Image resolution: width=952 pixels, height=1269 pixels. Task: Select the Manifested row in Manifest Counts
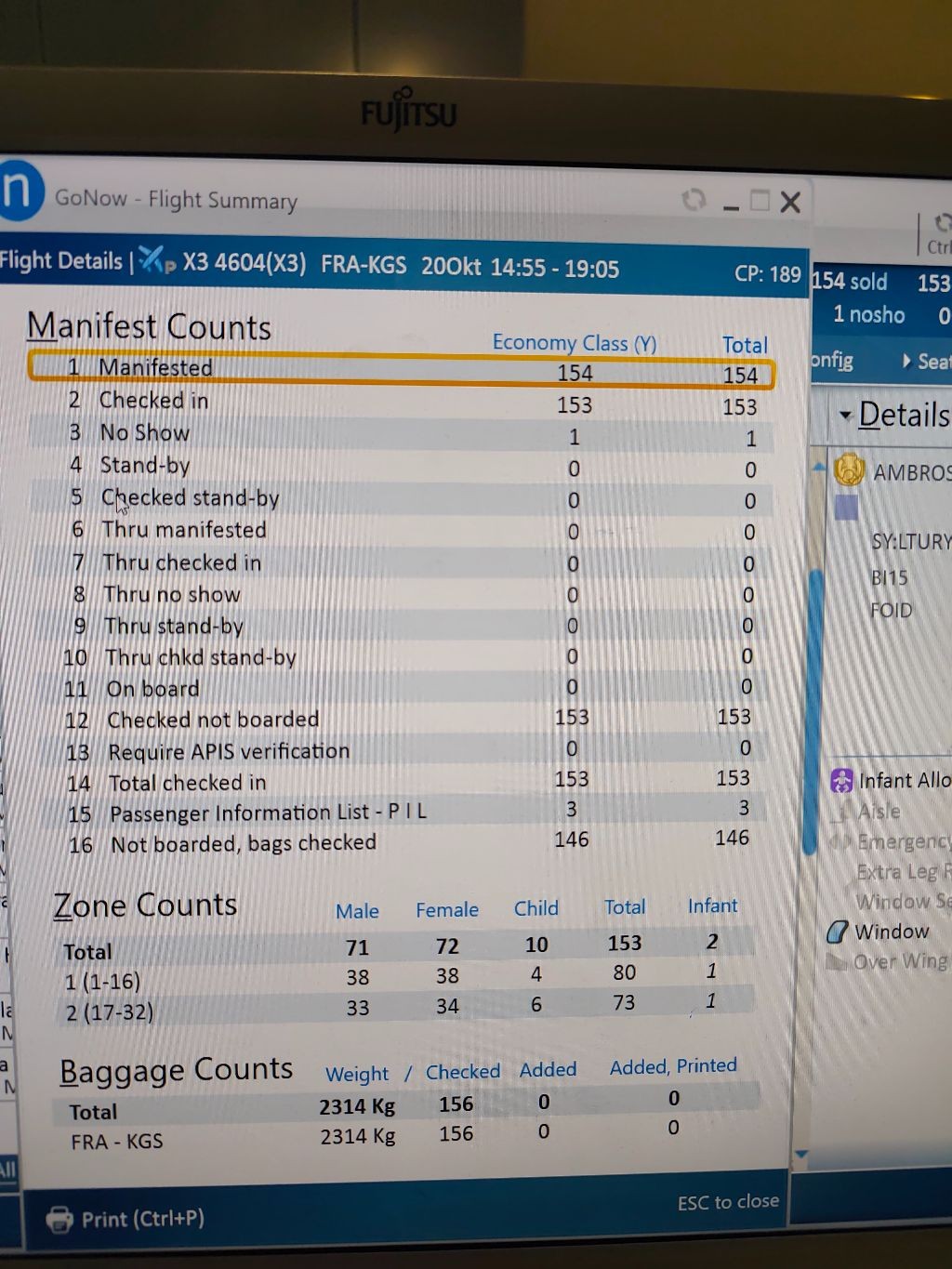point(400,369)
